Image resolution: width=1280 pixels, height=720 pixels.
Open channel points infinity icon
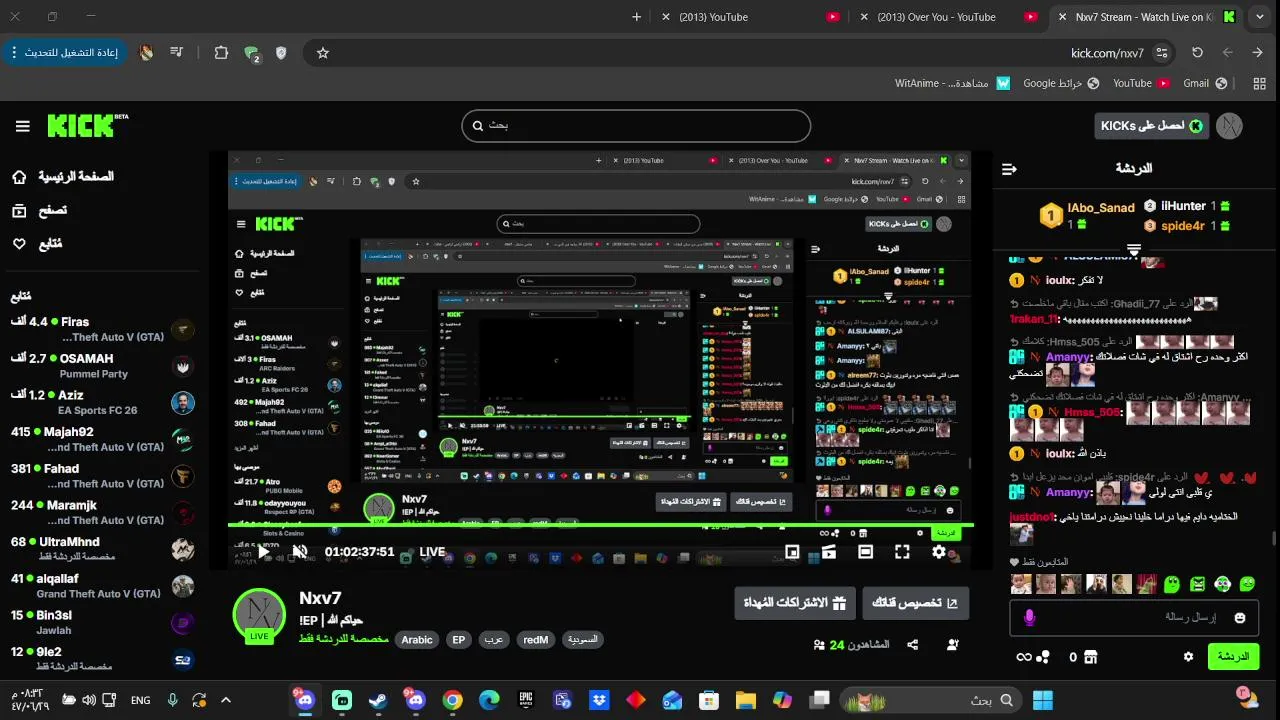point(1023,657)
